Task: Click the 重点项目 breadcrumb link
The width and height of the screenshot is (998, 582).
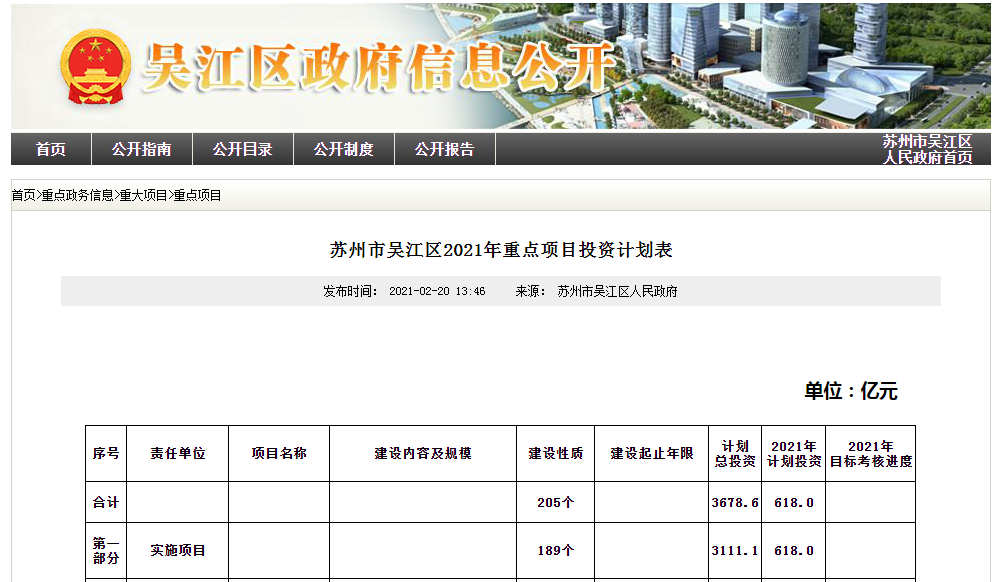Action: (197, 196)
